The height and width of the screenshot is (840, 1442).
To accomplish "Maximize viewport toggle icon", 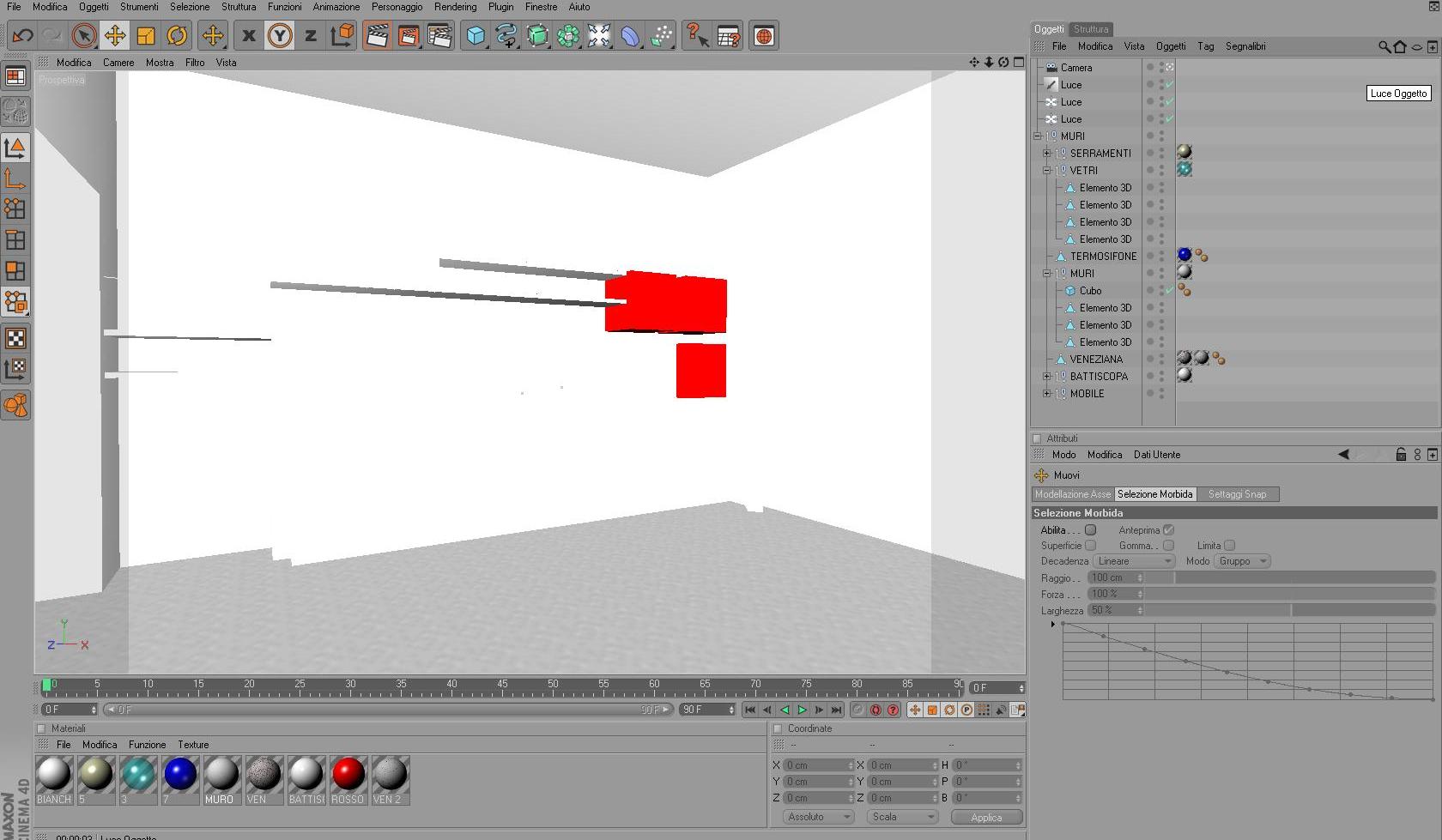I will point(1019,62).
